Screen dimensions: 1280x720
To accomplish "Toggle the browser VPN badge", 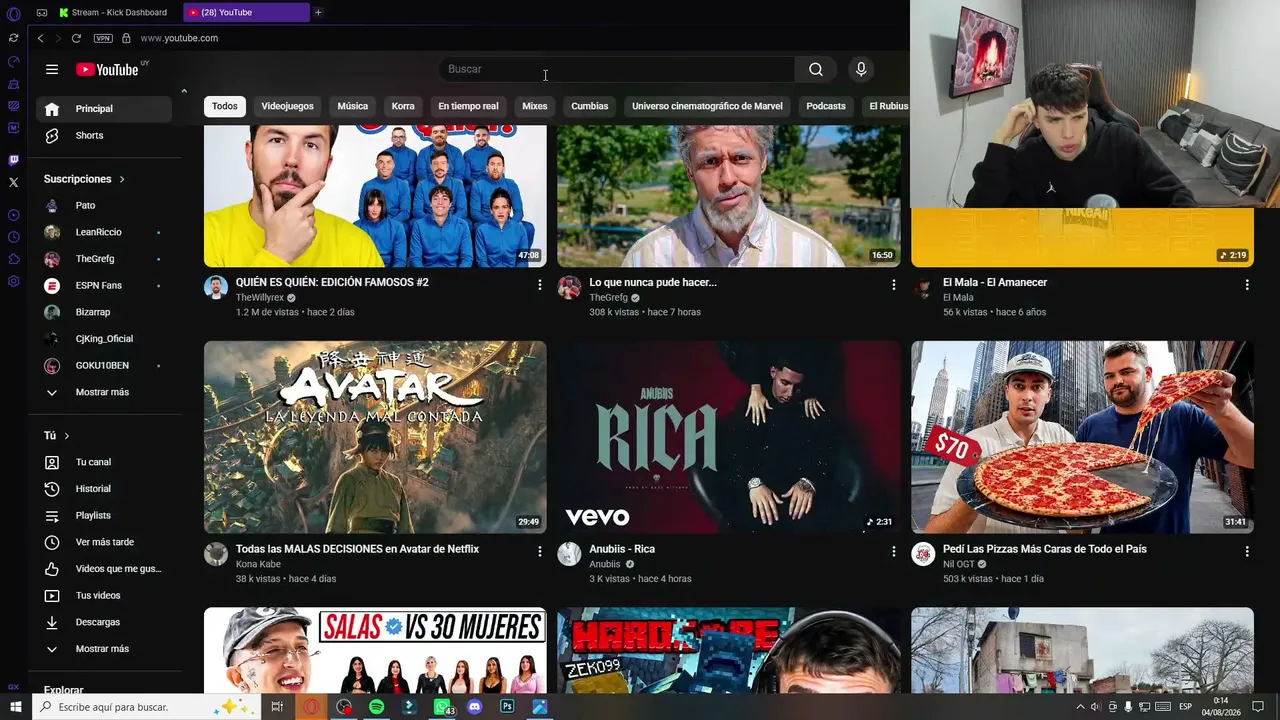I will coord(103,38).
